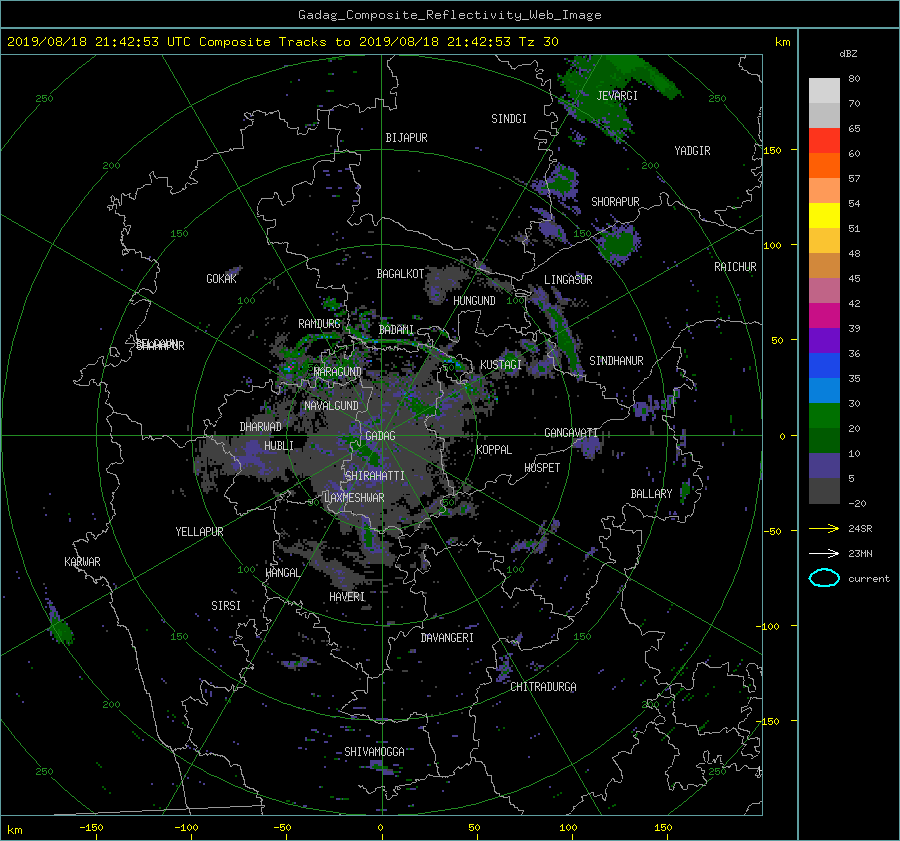Click the YADGIR city label
The height and width of the screenshot is (841, 900).
(x=692, y=151)
